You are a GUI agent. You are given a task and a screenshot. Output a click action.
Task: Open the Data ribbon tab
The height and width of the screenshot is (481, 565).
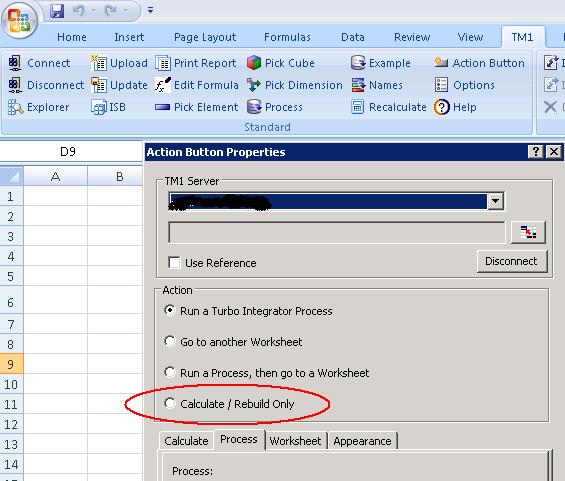(x=353, y=37)
